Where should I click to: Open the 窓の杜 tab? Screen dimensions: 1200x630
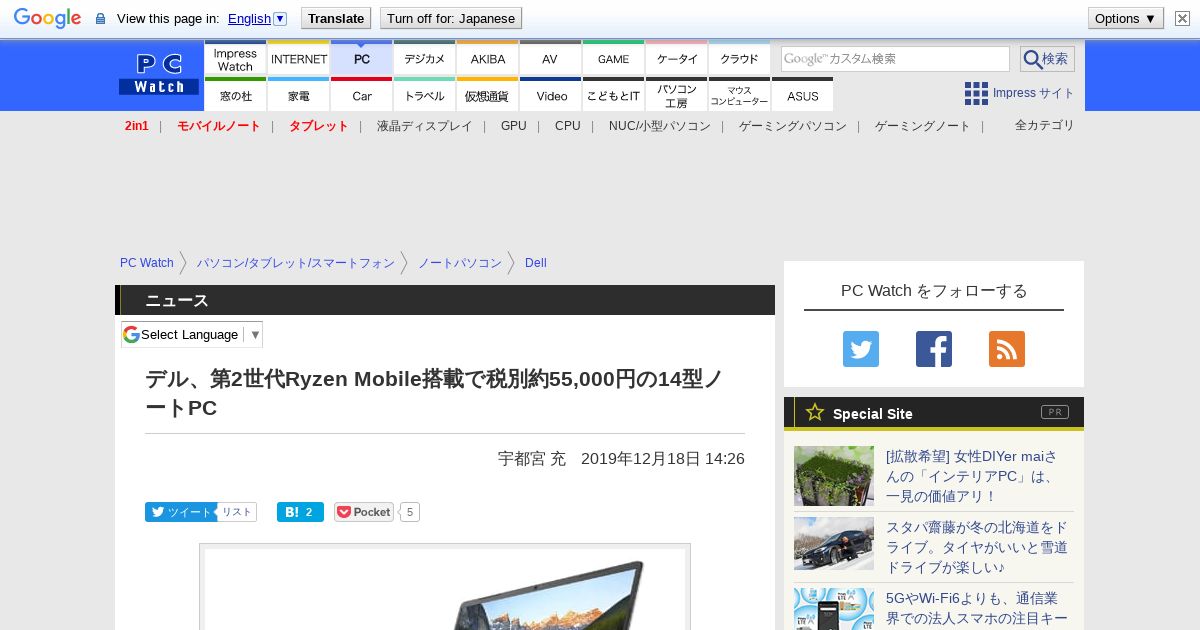pos(235,95)
